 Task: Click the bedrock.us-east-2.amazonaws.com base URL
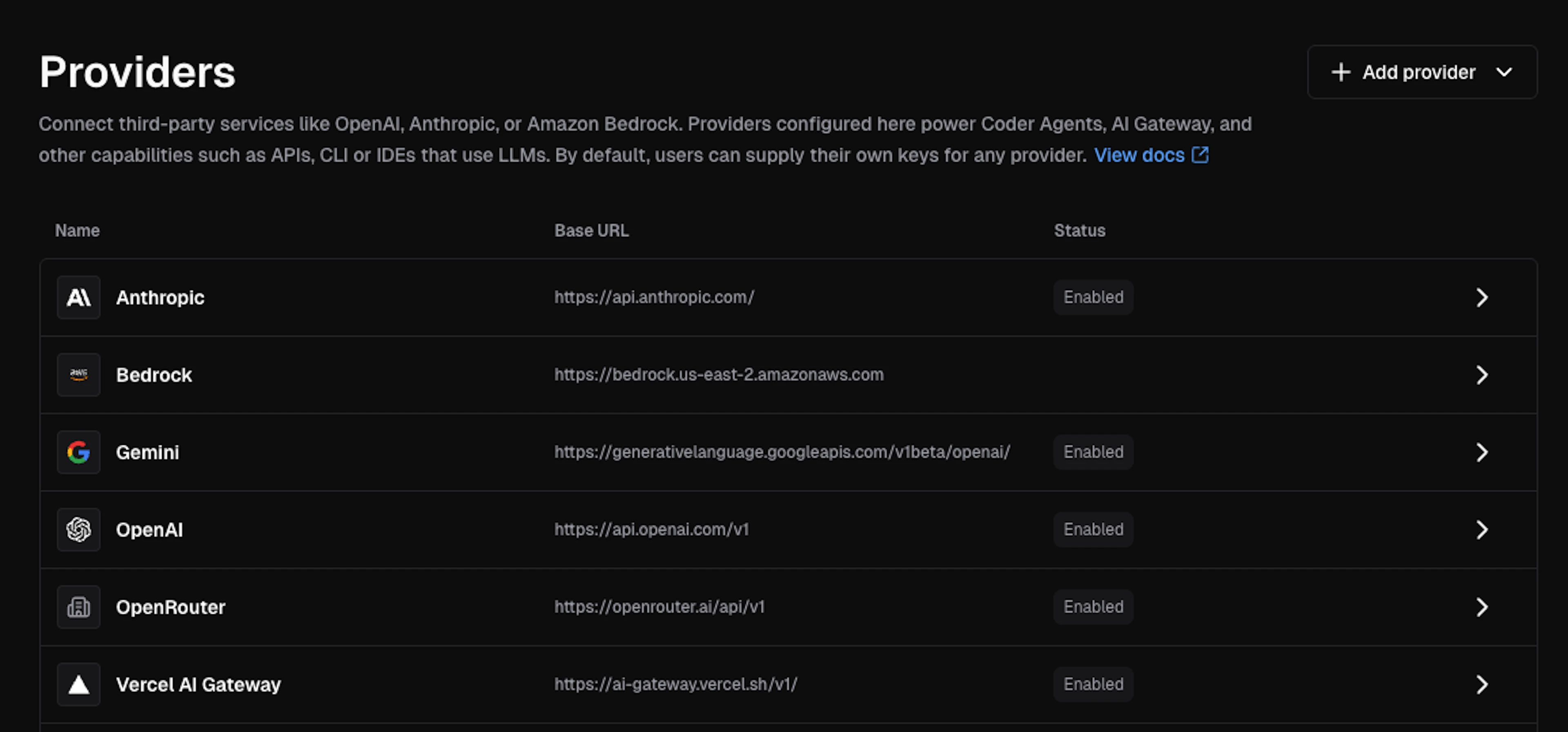719,375
